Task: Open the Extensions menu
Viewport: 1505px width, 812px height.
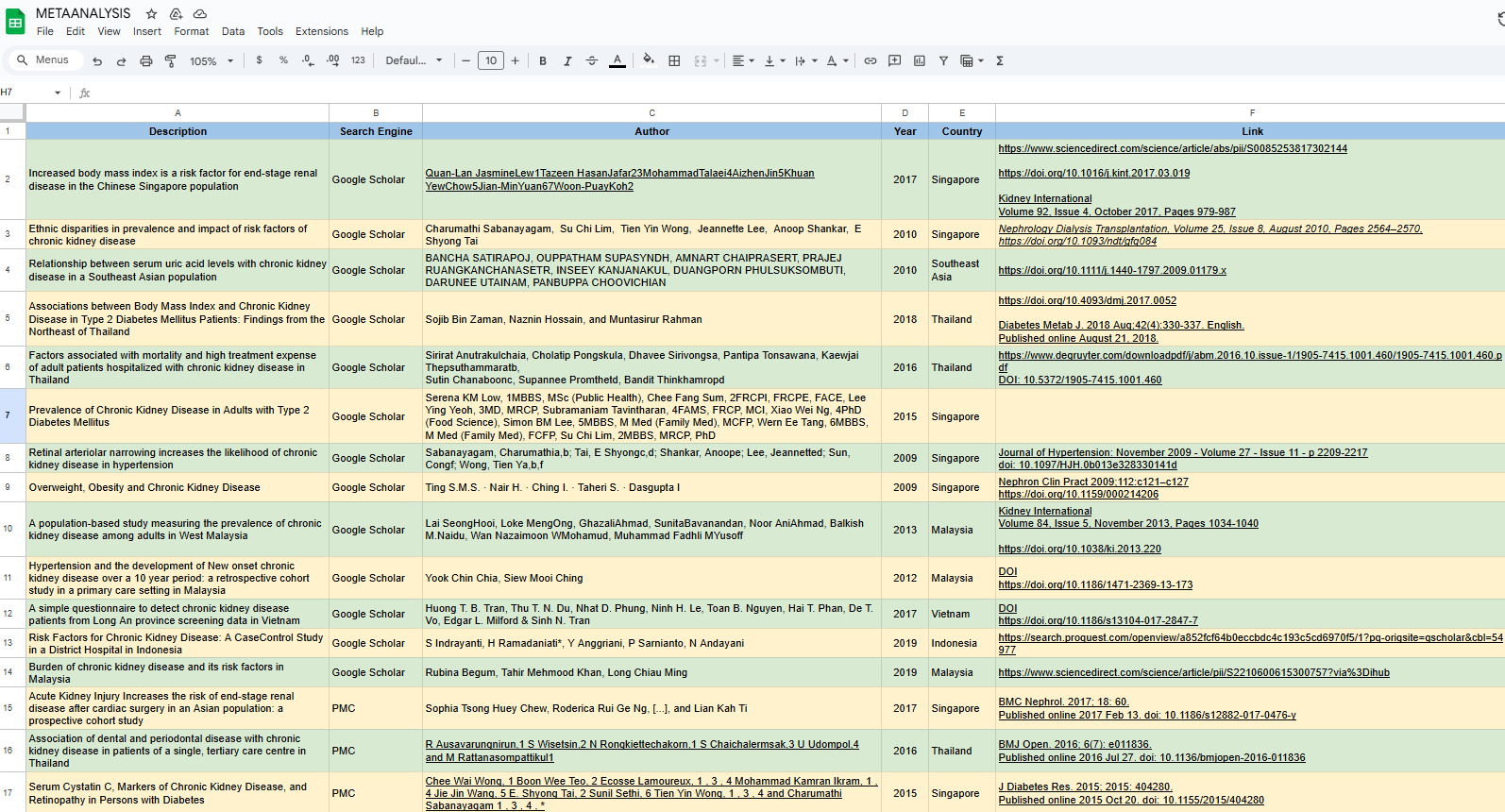Action: tap(322, 31)
